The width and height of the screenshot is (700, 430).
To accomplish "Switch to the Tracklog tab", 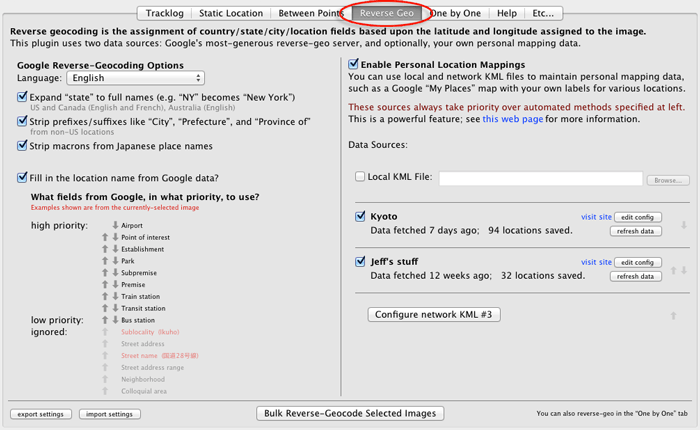I will tap(164, 13).
